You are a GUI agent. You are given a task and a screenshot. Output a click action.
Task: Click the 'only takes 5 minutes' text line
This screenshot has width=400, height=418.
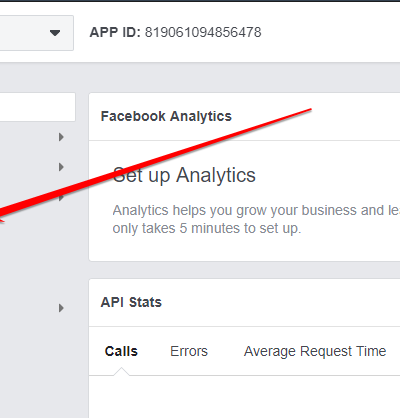207,228
